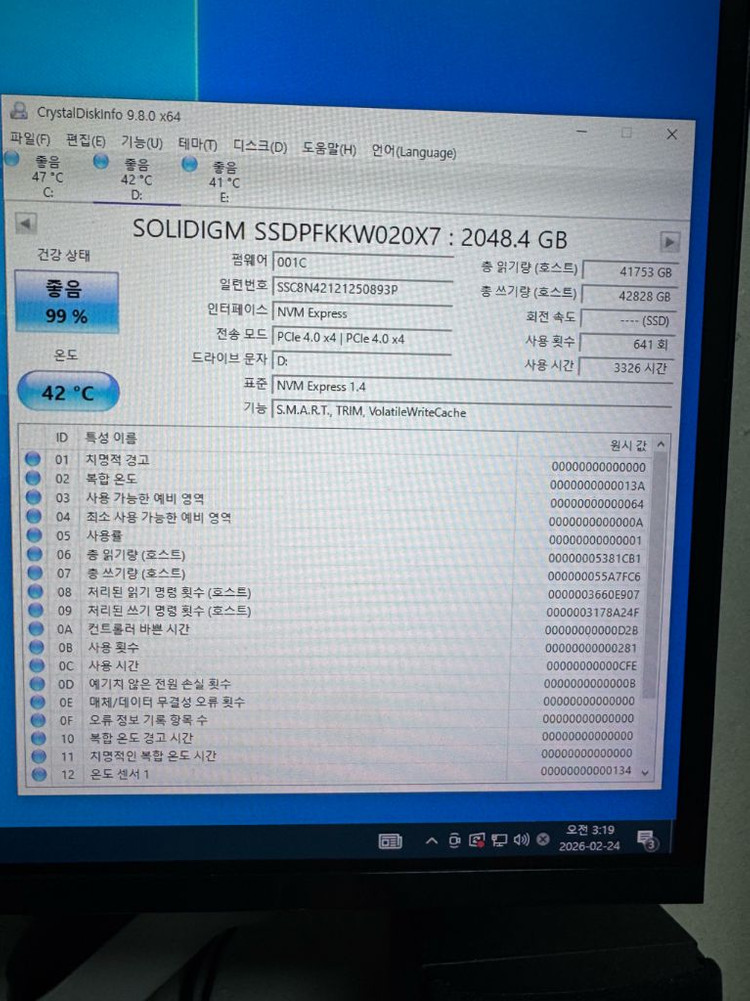Image resolution: width=750 pixels, height=1001 pixels.
Task: Click power on count value 641 회
Action: (x=627, y=344)
